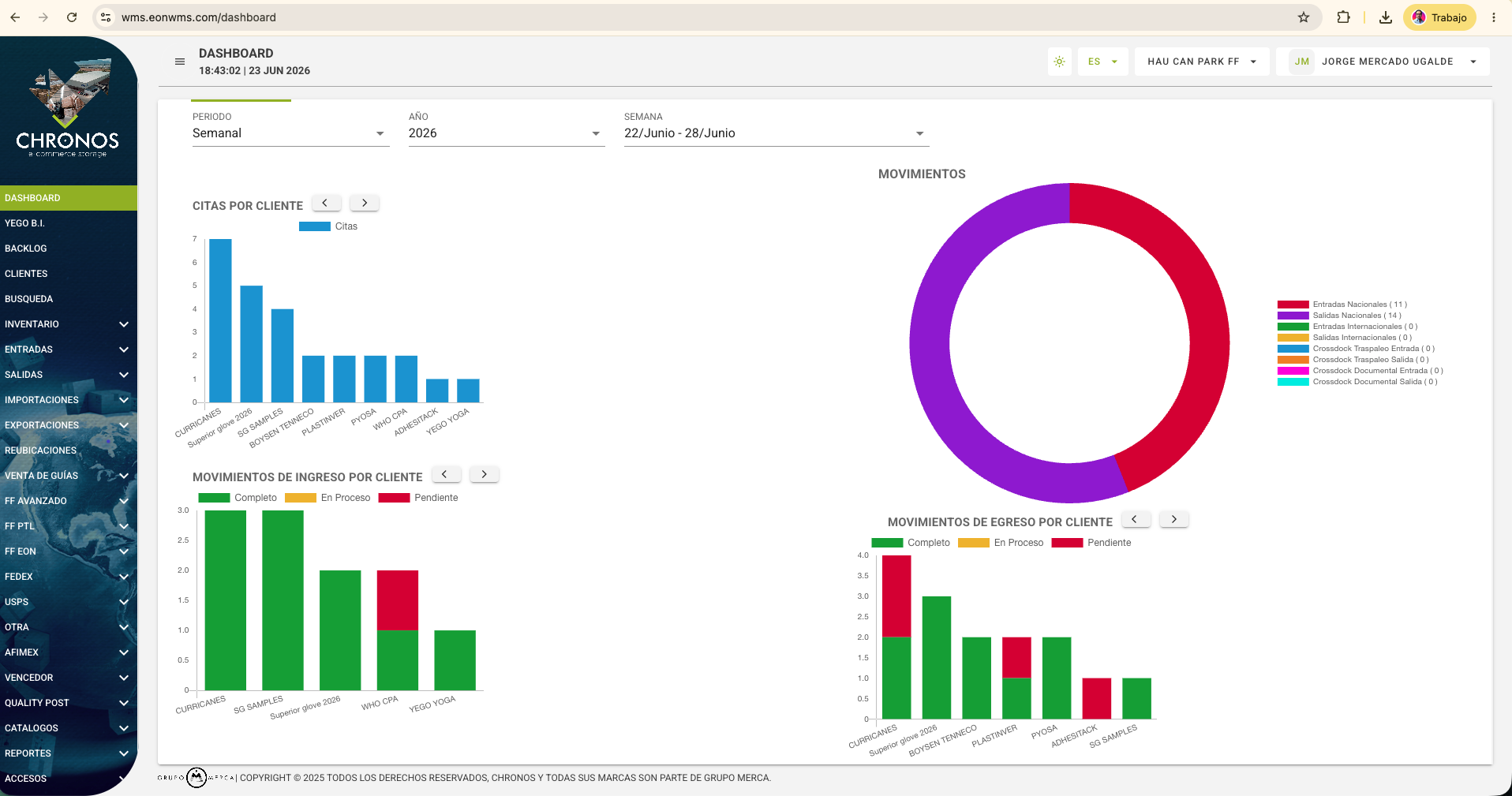Reload the page
The width and height of the screenshot is (1512, 796).
coord(72,17)
